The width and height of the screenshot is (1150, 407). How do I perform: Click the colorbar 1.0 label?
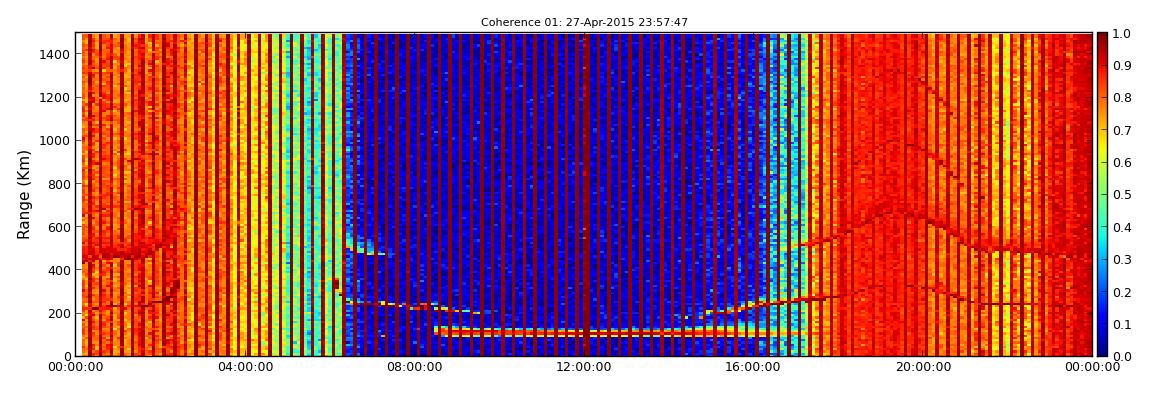pyautogui.click(x=1121, y=34)
